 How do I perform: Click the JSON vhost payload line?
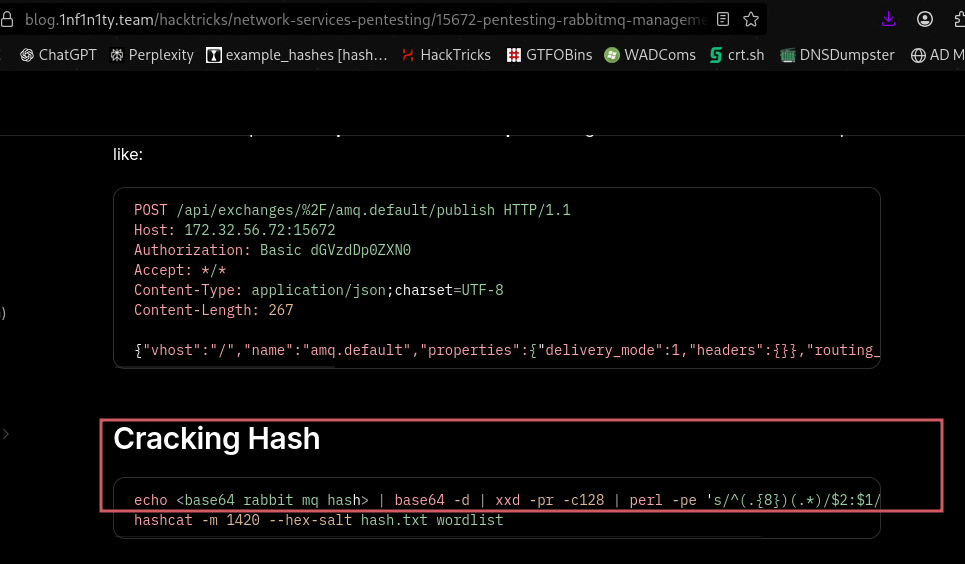click(507, 350)
